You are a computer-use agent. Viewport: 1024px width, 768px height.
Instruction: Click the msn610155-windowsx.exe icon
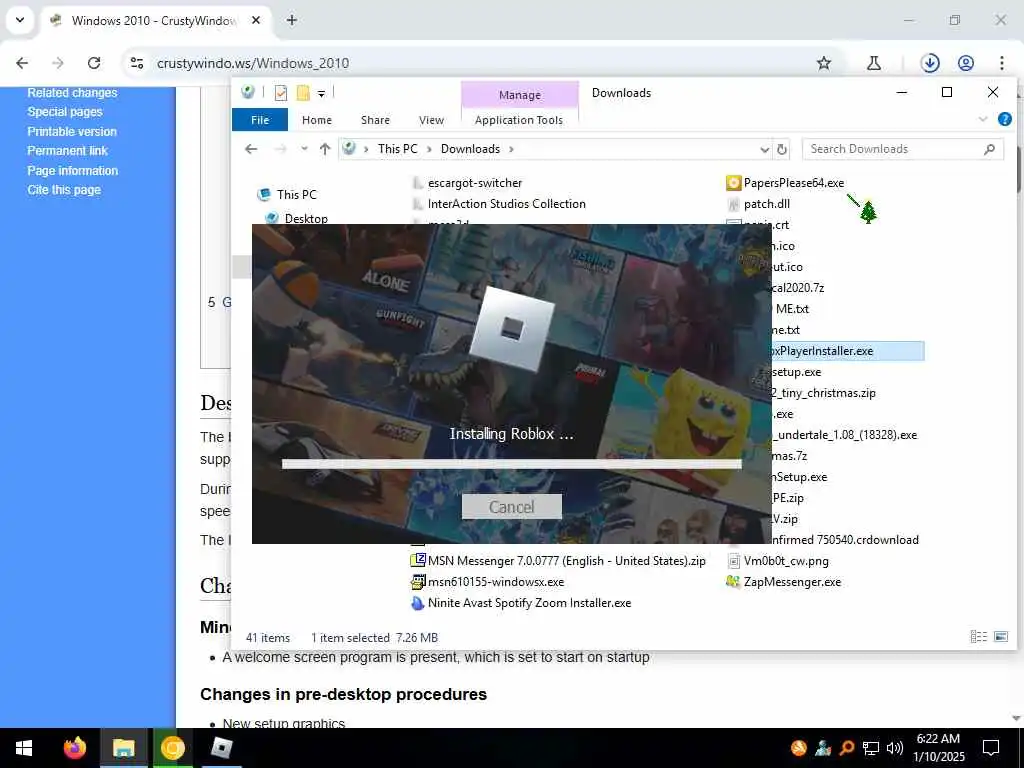coord(418,582)
